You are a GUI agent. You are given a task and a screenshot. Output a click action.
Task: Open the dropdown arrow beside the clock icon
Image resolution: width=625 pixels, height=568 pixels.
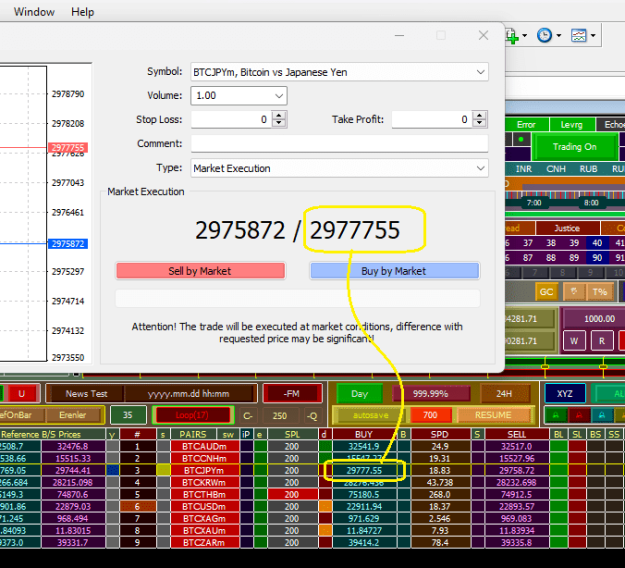tap(558, 36)
